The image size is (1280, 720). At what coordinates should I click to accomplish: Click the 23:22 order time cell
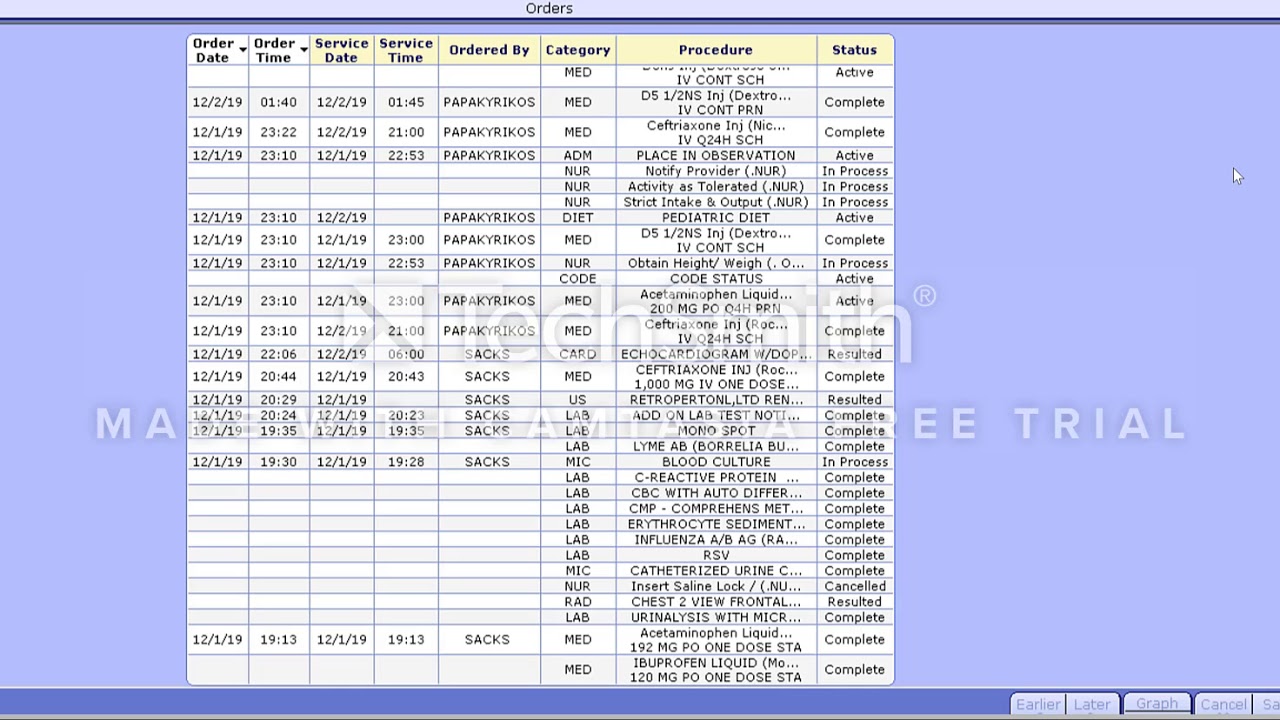pyautogui.click(x=278, y=132)
